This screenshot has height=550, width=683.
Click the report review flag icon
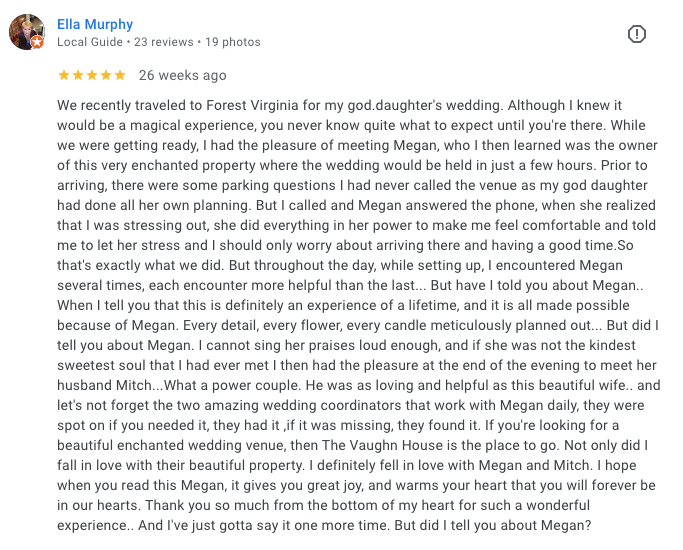pos(636,34)
